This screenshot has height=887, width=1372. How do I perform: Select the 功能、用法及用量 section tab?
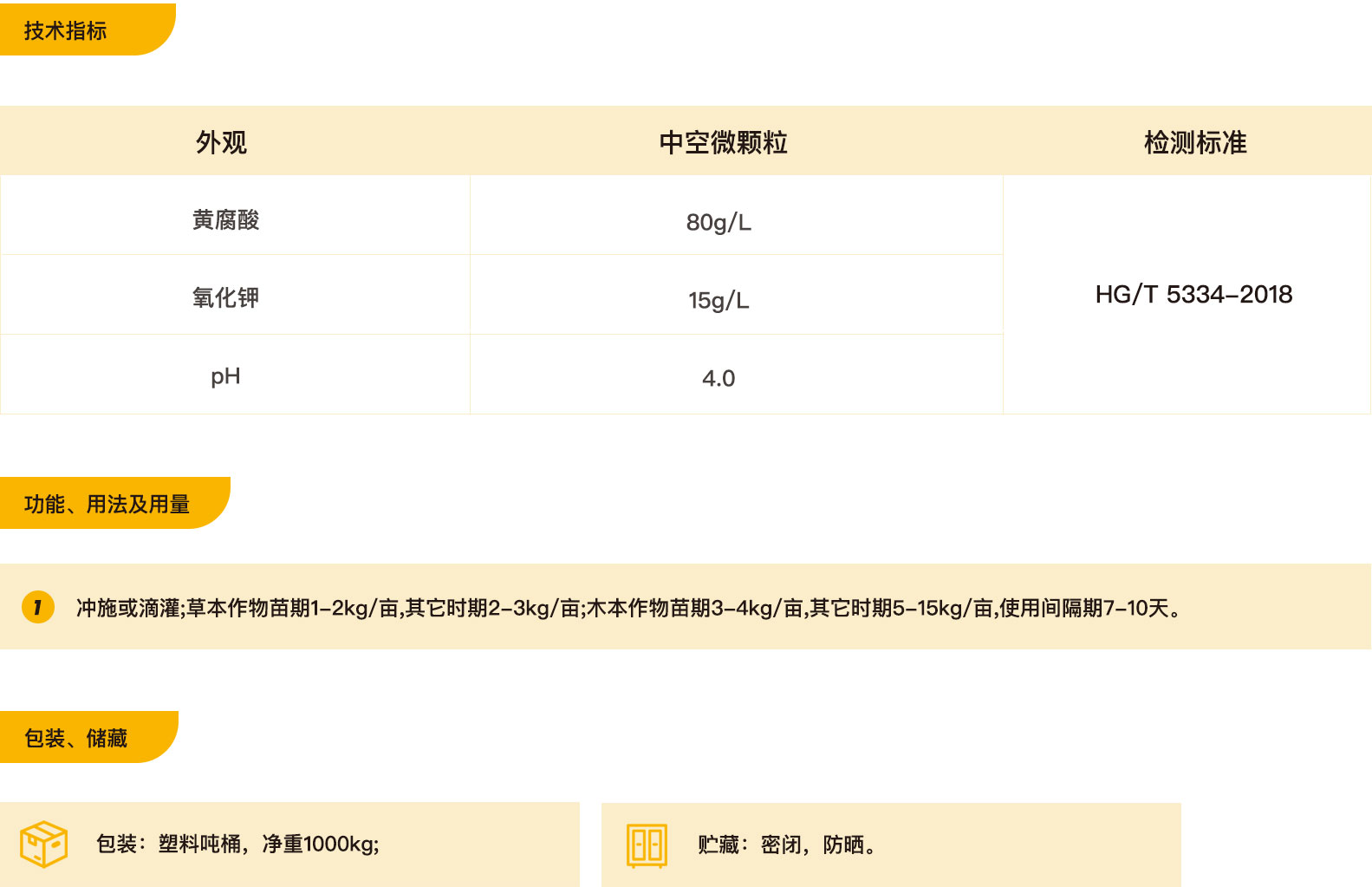[x=107, y=504]
